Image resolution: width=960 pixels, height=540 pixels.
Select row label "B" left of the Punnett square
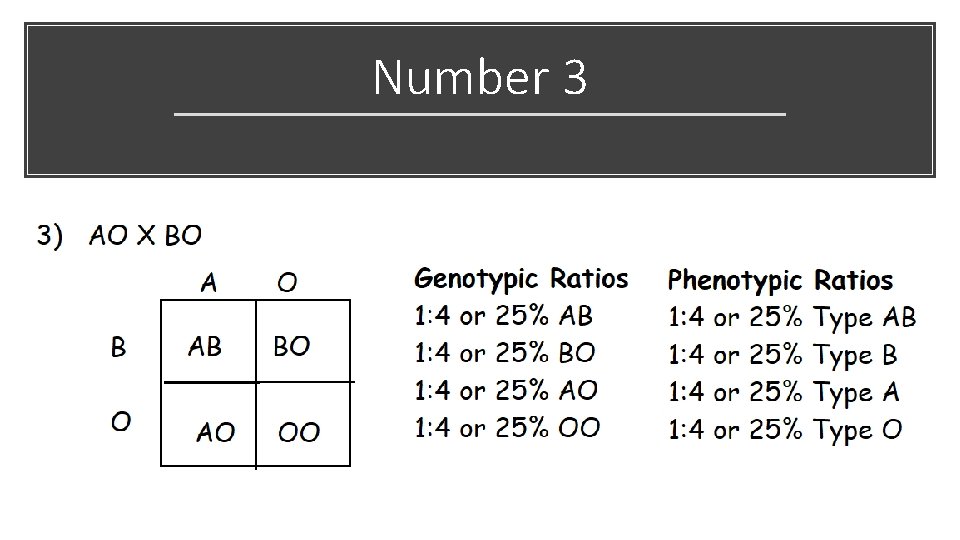(119, 347)
